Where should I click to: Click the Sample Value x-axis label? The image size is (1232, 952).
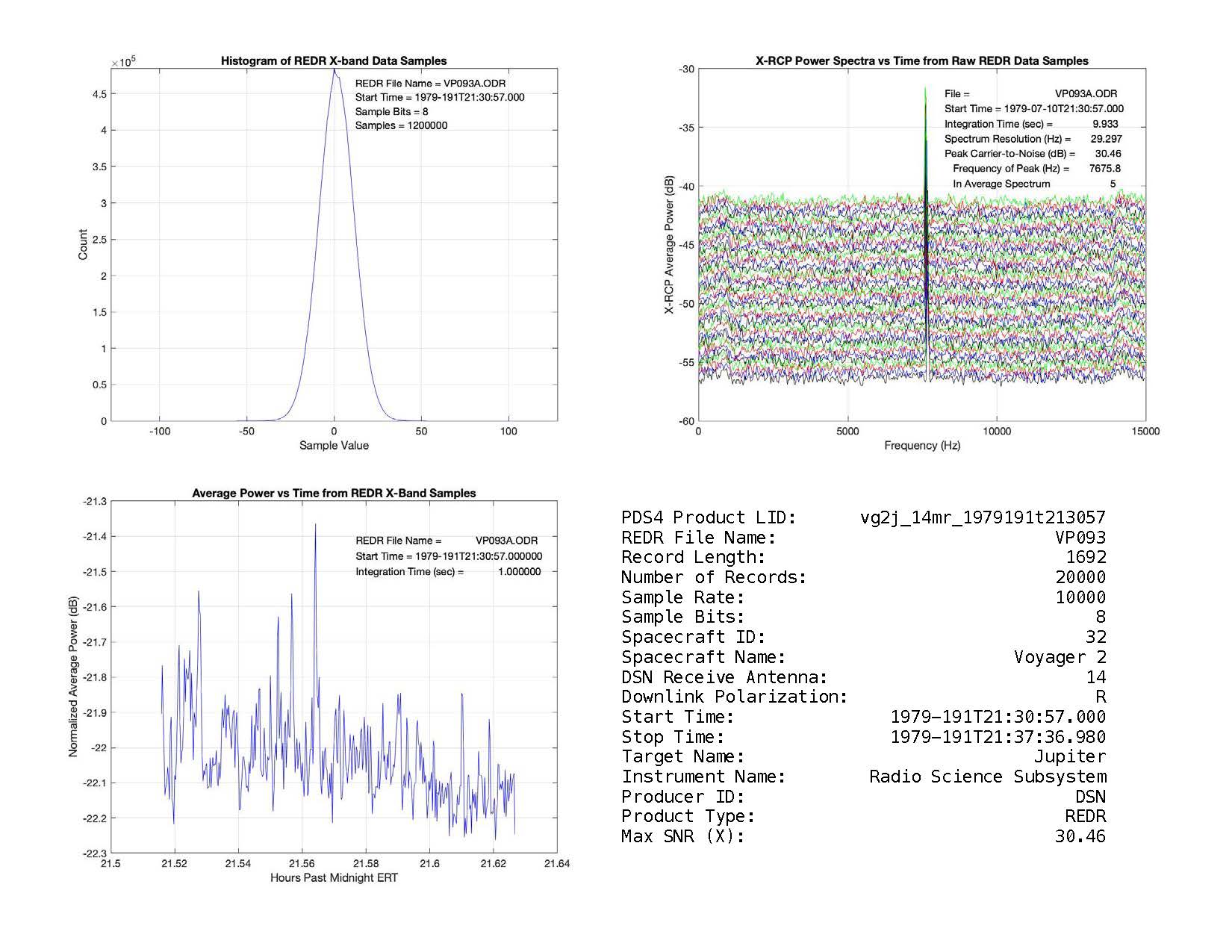[334, 446]
